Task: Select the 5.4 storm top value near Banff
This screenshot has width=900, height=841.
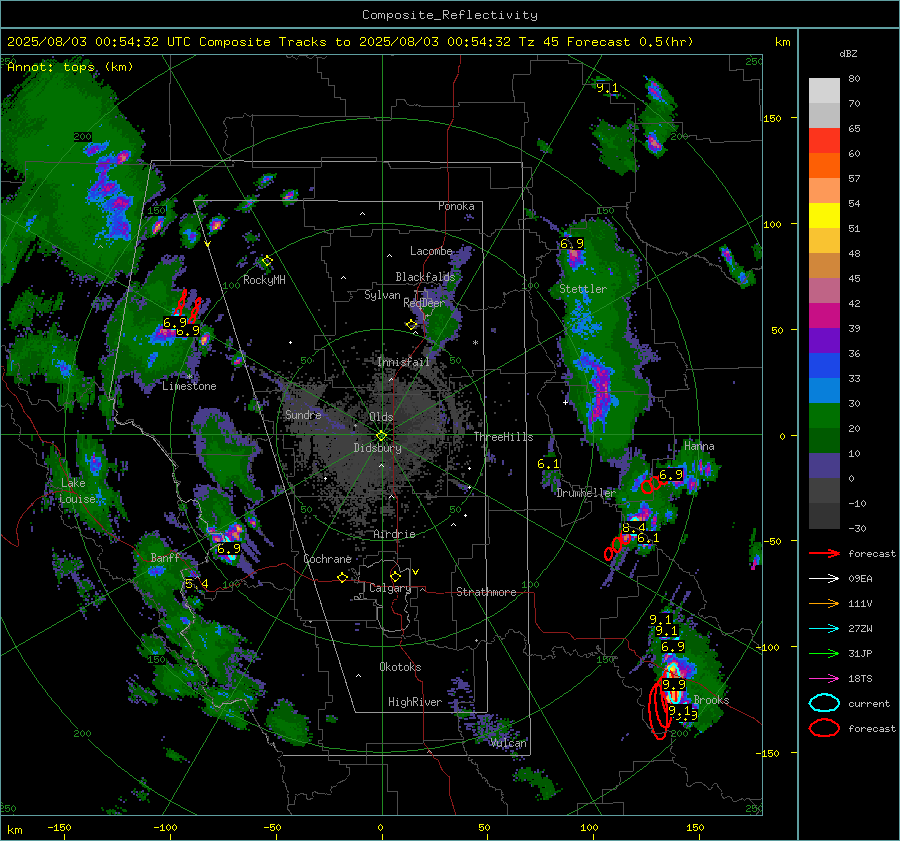Action: (x=197, y=584)
